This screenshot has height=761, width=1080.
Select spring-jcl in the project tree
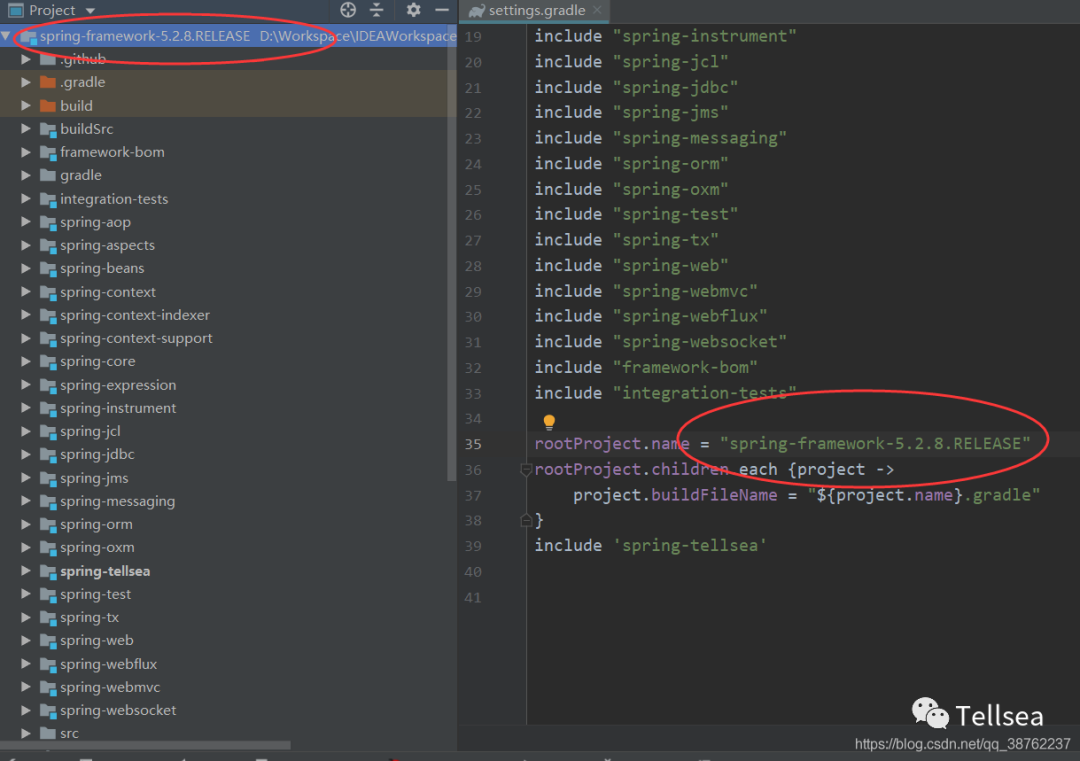pyautogui.click(x=90, y=431)
